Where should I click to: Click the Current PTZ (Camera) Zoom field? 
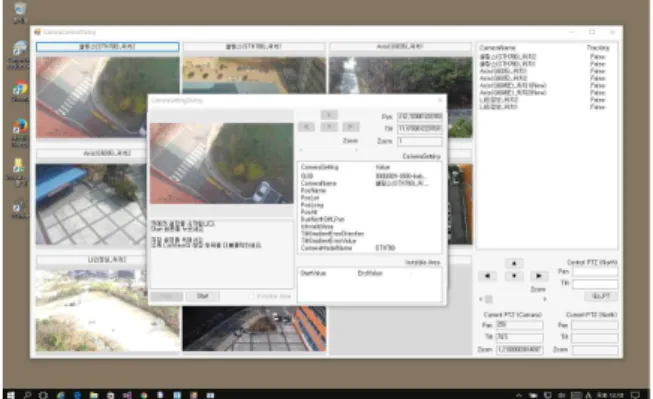pos(519,350)
